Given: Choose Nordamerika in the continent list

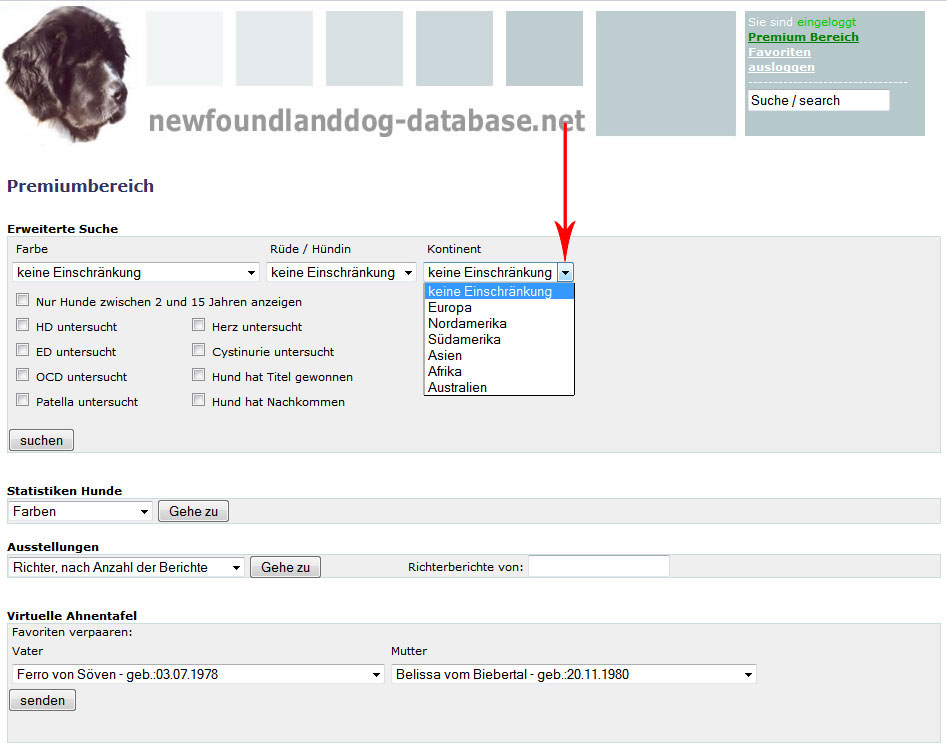Looking at the screenshot, I should pos(467,324).
